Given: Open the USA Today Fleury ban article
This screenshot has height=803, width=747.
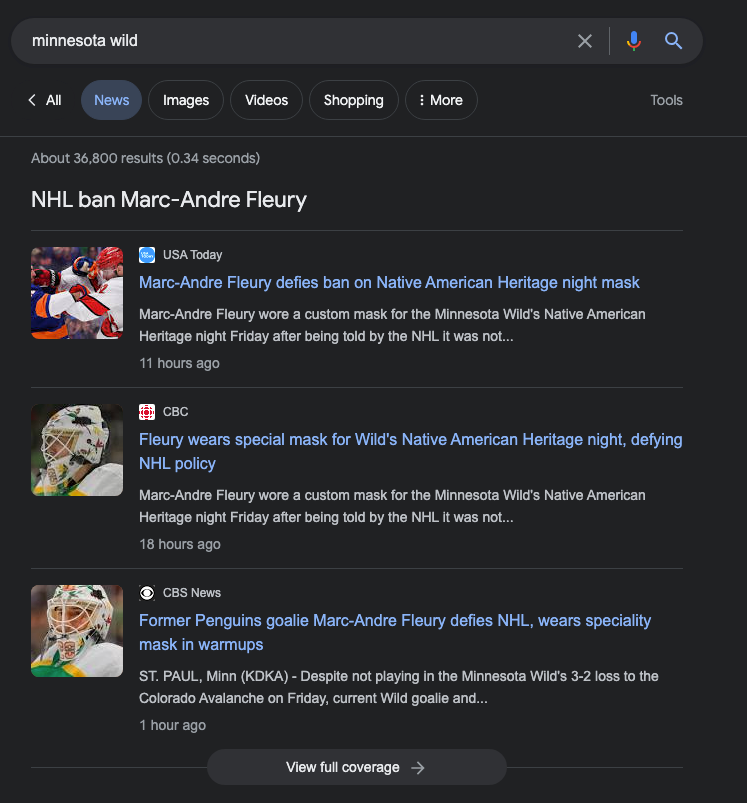Looking at the screenshot, I should click(389, 283).
